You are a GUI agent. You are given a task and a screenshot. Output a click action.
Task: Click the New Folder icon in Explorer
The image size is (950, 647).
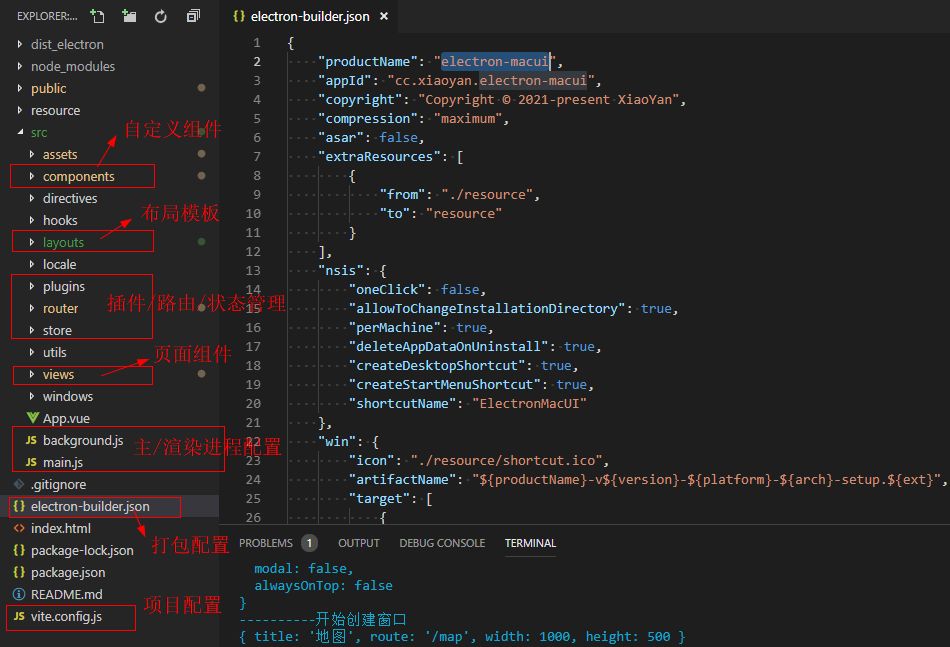pos(129,16)
